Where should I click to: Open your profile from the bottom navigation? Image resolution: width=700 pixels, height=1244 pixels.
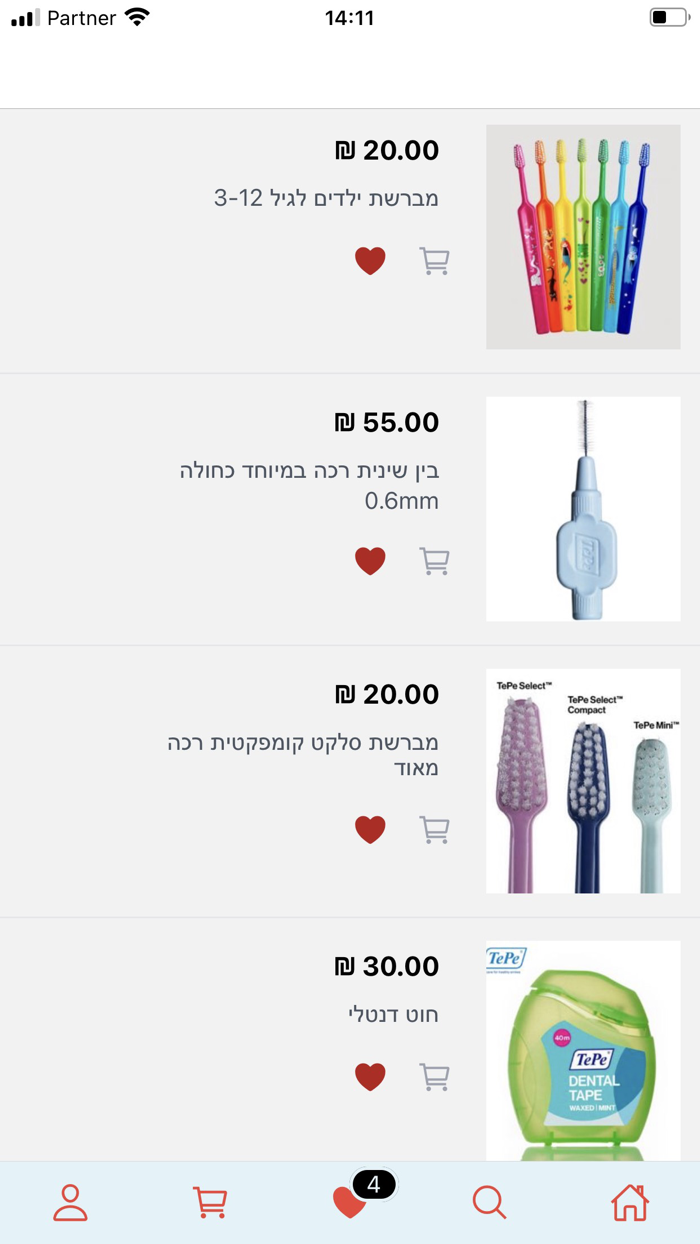pos(70,1202)
